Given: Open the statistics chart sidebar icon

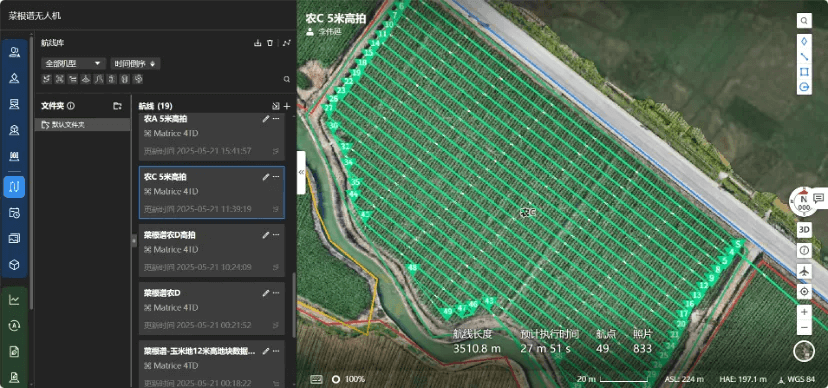Looking at the screenshot, I should (14, 300).
